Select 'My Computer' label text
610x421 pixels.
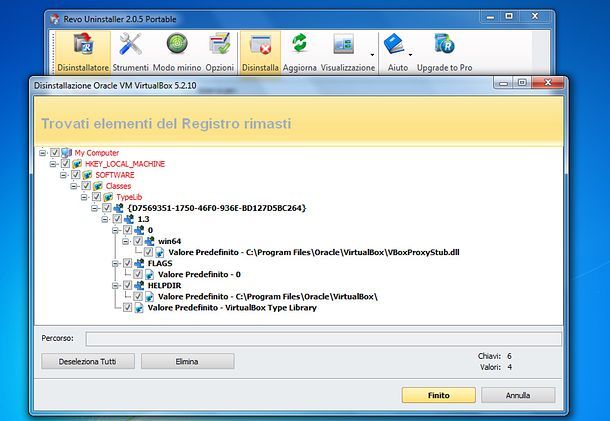click(x=96, y=153)
